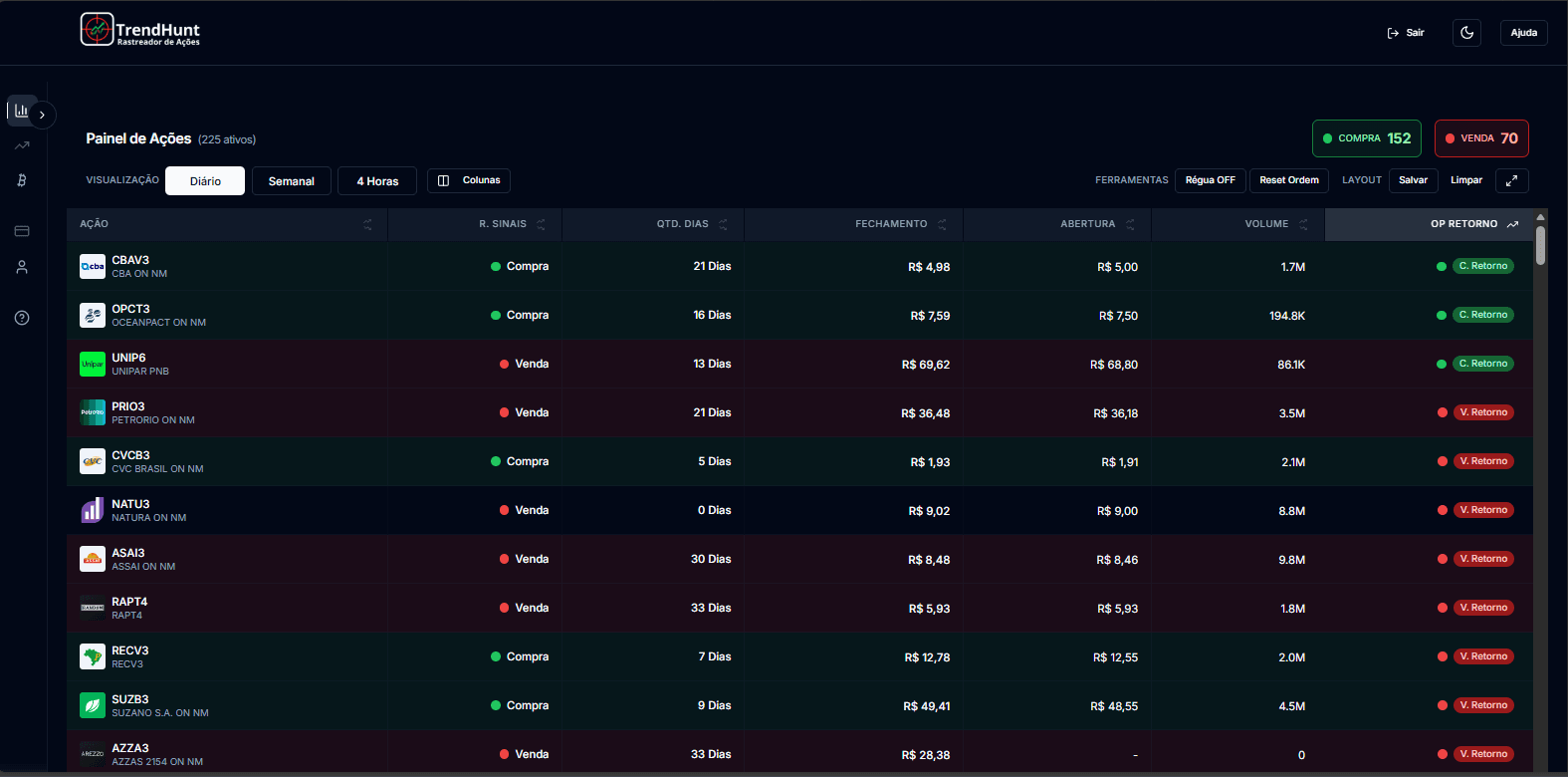This screenshot has height=777, width=1568.
Task: Click C. Retorno badge in UNIP6 row
Action: point(1482,364)
